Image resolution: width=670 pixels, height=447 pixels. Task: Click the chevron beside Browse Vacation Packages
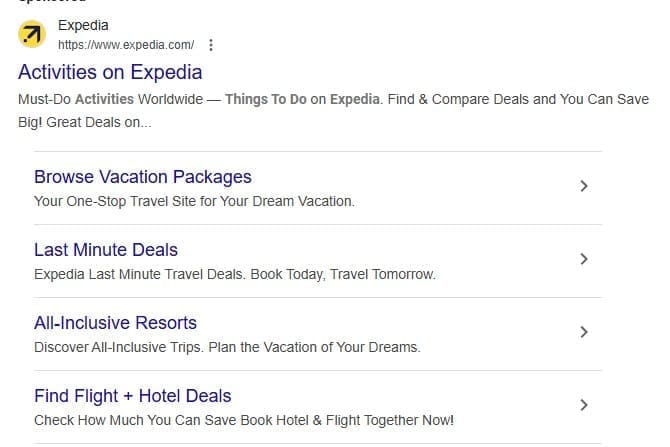tap(584, 187)
